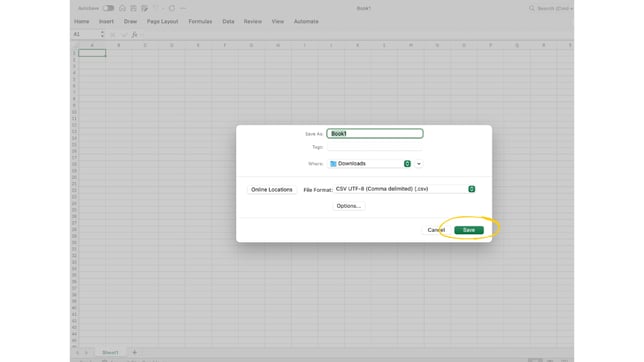Open the Options... button
This screenshot has width=644, height=362.
(348, 206)
